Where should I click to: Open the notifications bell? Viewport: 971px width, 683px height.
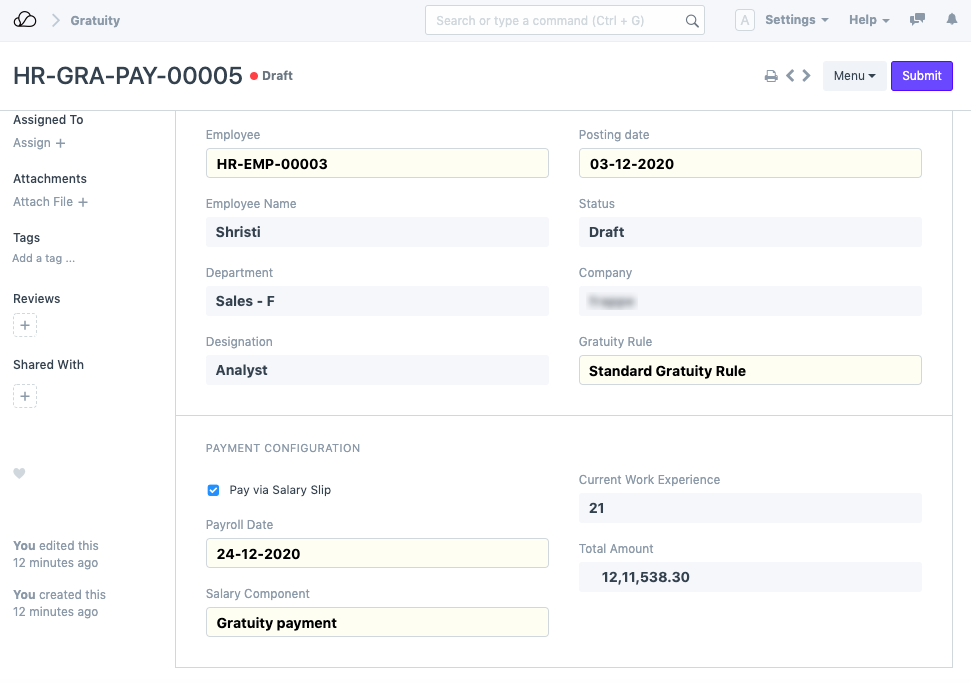(951, 20)
